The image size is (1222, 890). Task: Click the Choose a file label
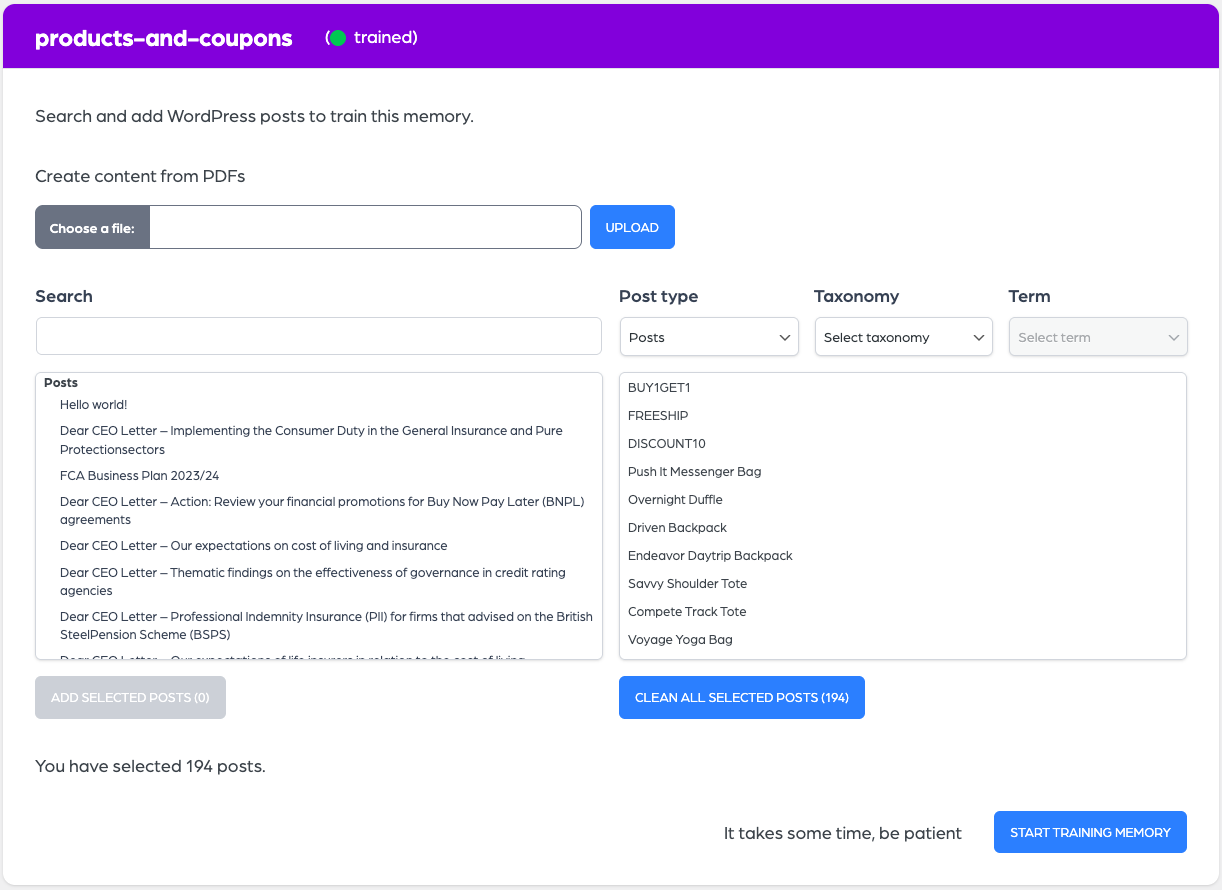point(92,228)
